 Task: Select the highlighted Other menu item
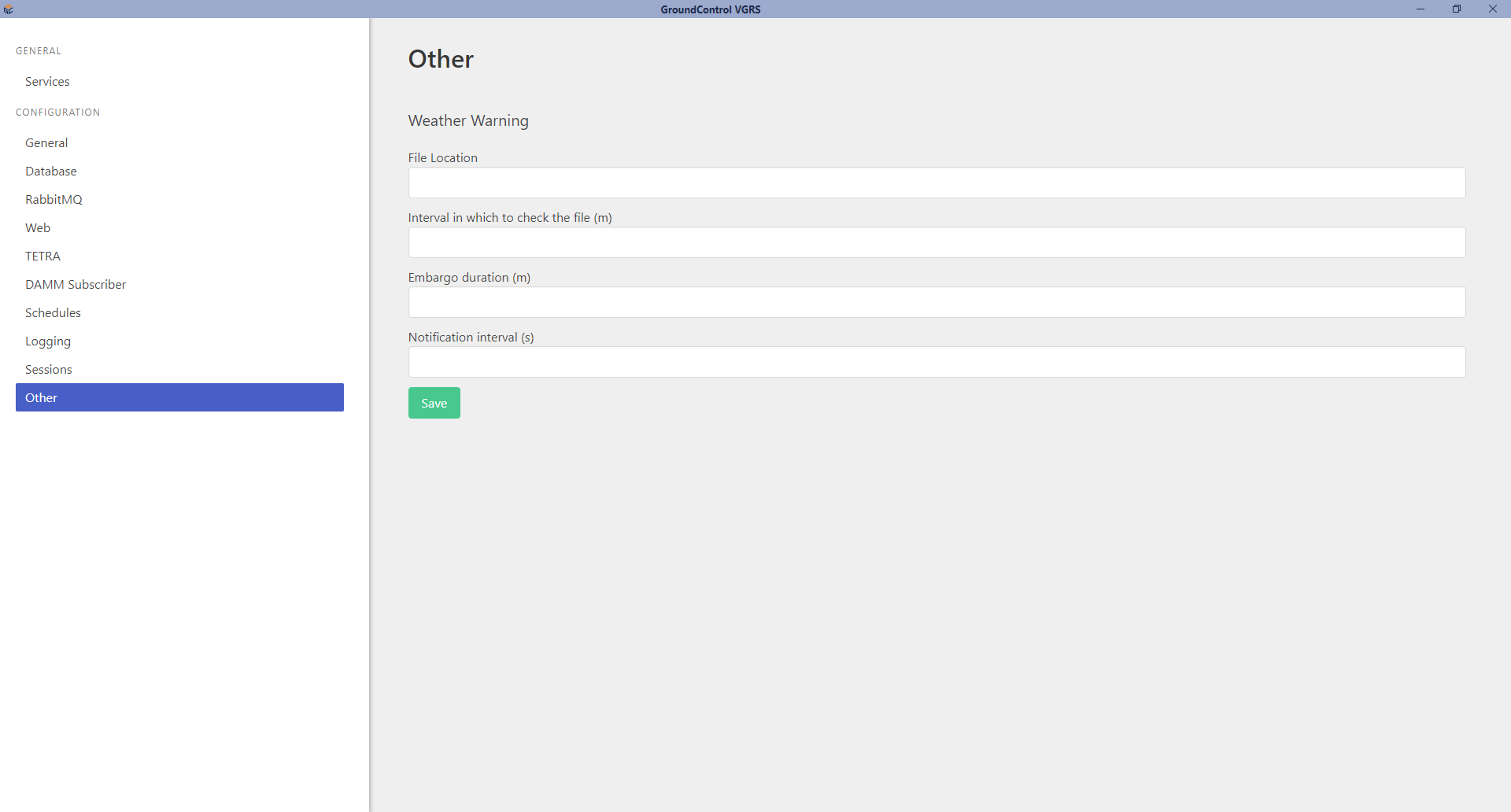pos(179,397)
